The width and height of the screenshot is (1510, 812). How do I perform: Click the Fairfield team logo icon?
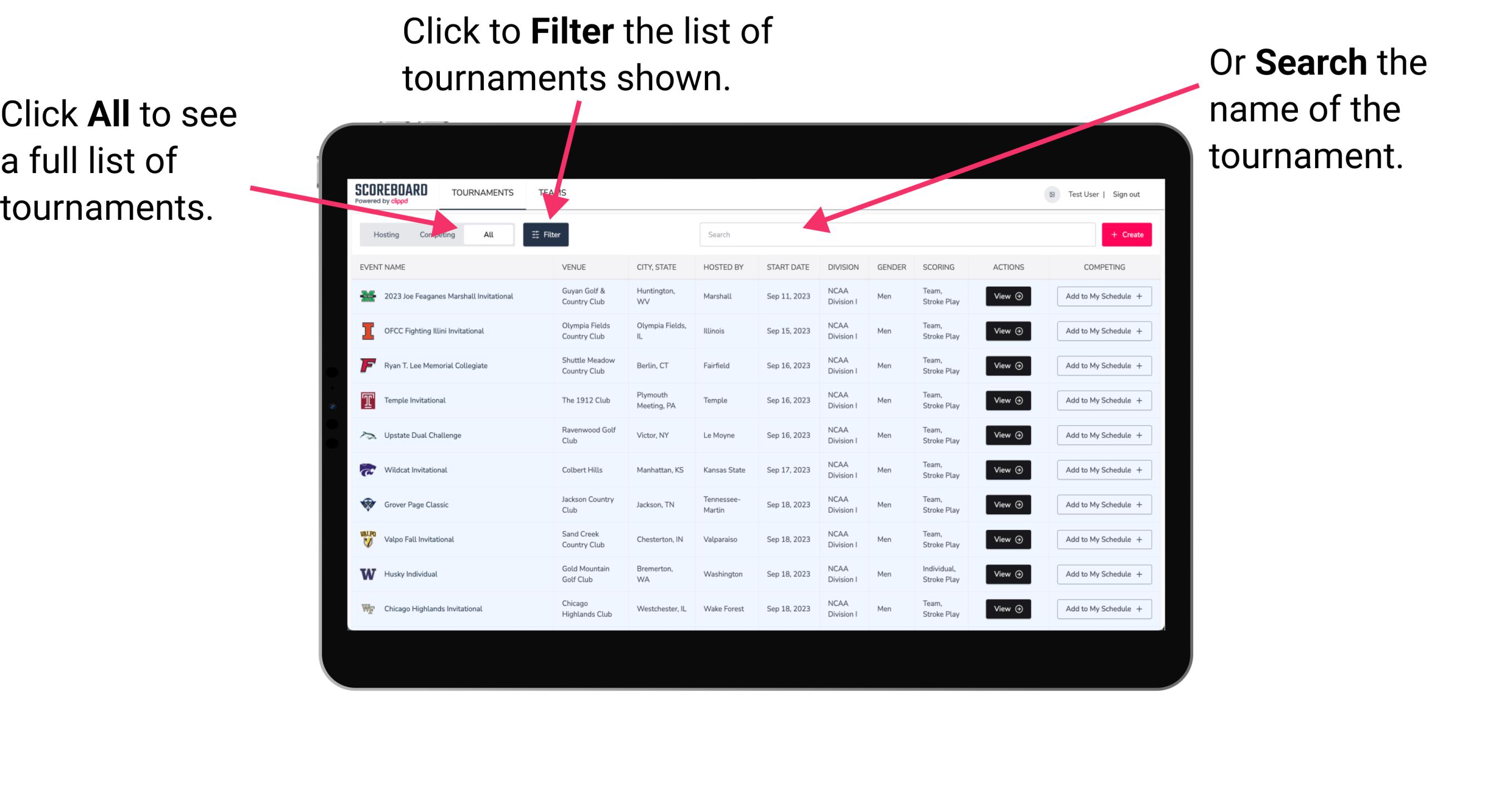(x=366, y=365)
